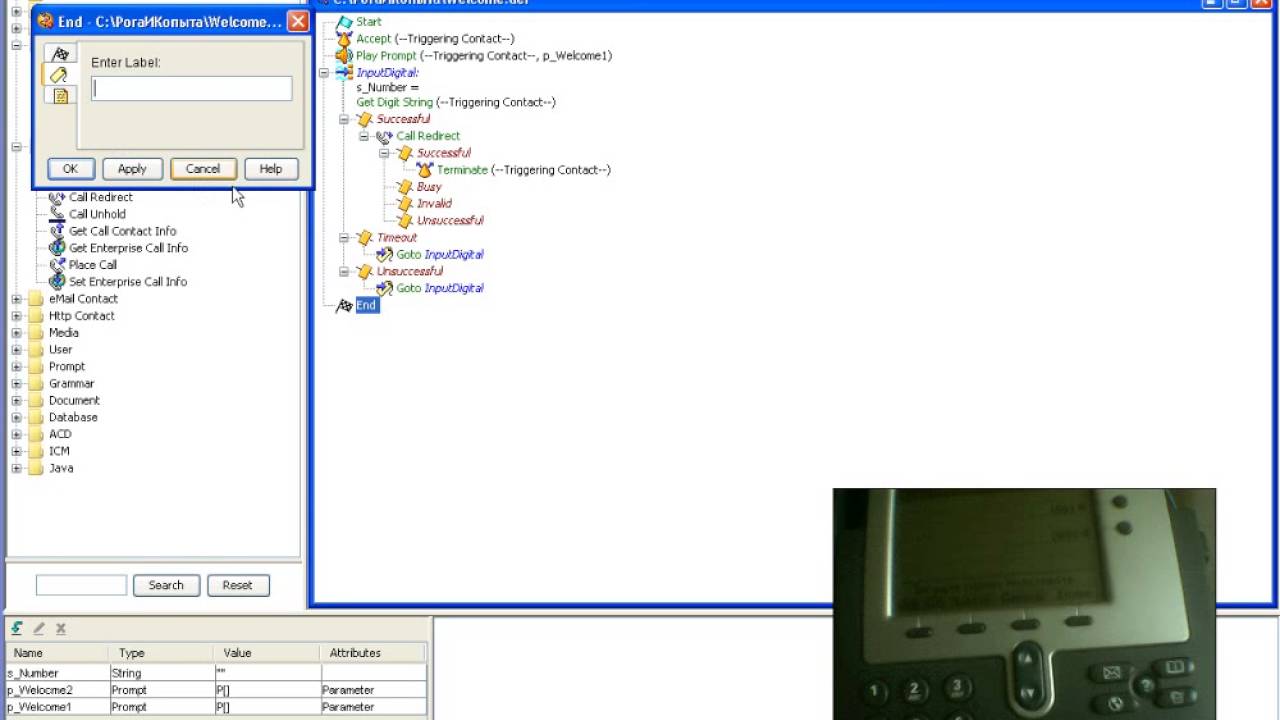Screen dimensions: 1280x720
Task: Collapse the InputDigital label node
Action: (324, 73)
